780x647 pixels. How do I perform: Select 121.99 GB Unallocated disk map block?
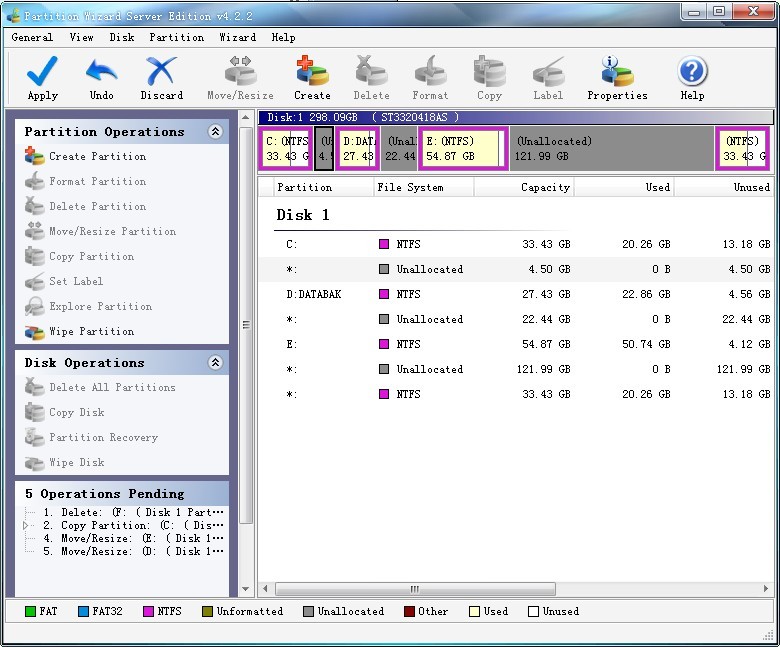(612, 148)
